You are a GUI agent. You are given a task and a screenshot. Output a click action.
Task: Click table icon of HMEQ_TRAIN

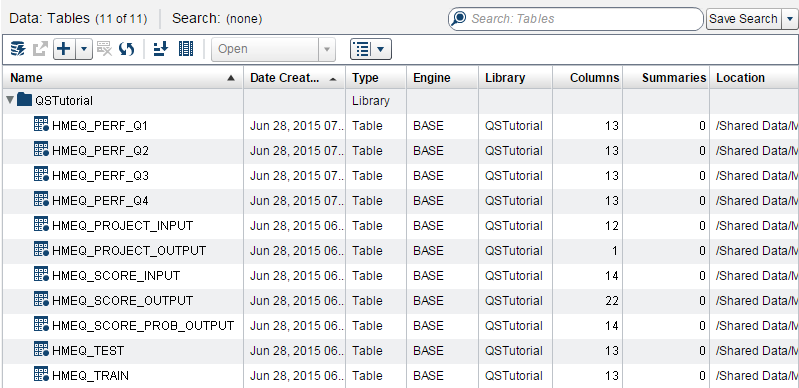41,375
